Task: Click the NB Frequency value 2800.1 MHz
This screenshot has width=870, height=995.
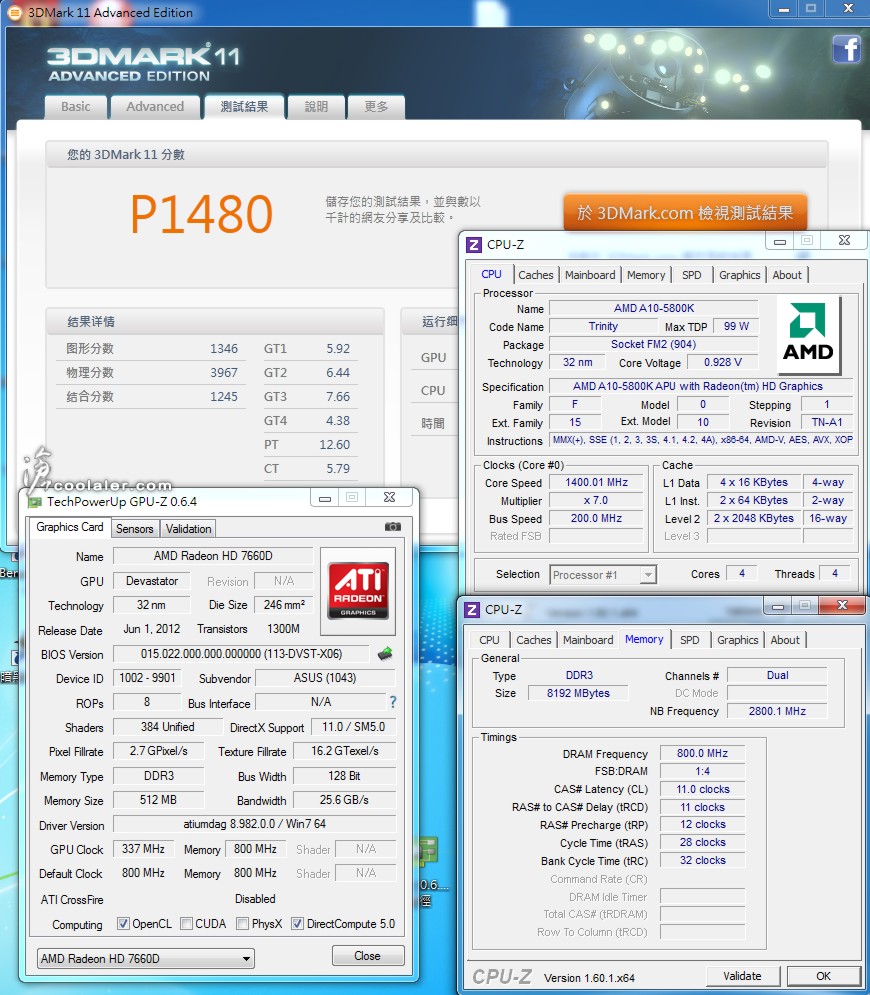Action: click(x=777, y=711)
